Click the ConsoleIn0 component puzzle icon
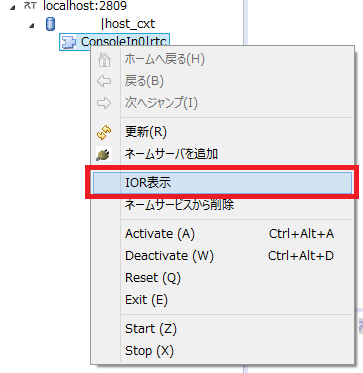 [69, 42]
